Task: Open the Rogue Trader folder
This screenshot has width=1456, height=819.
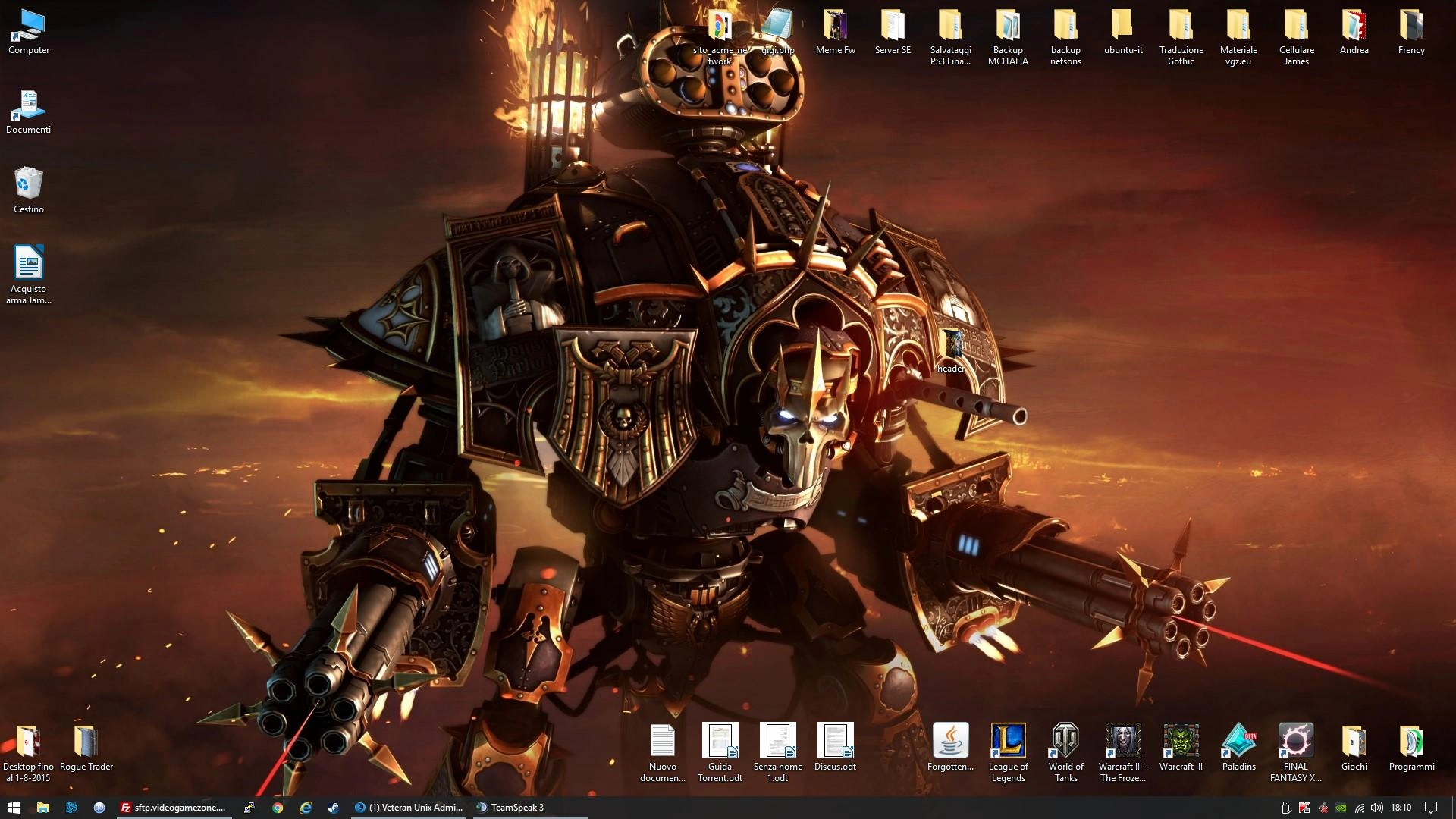Action: (x=86, y=748)
